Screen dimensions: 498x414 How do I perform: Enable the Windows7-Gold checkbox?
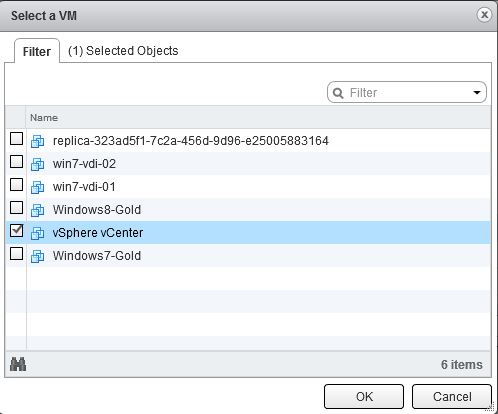16,254
